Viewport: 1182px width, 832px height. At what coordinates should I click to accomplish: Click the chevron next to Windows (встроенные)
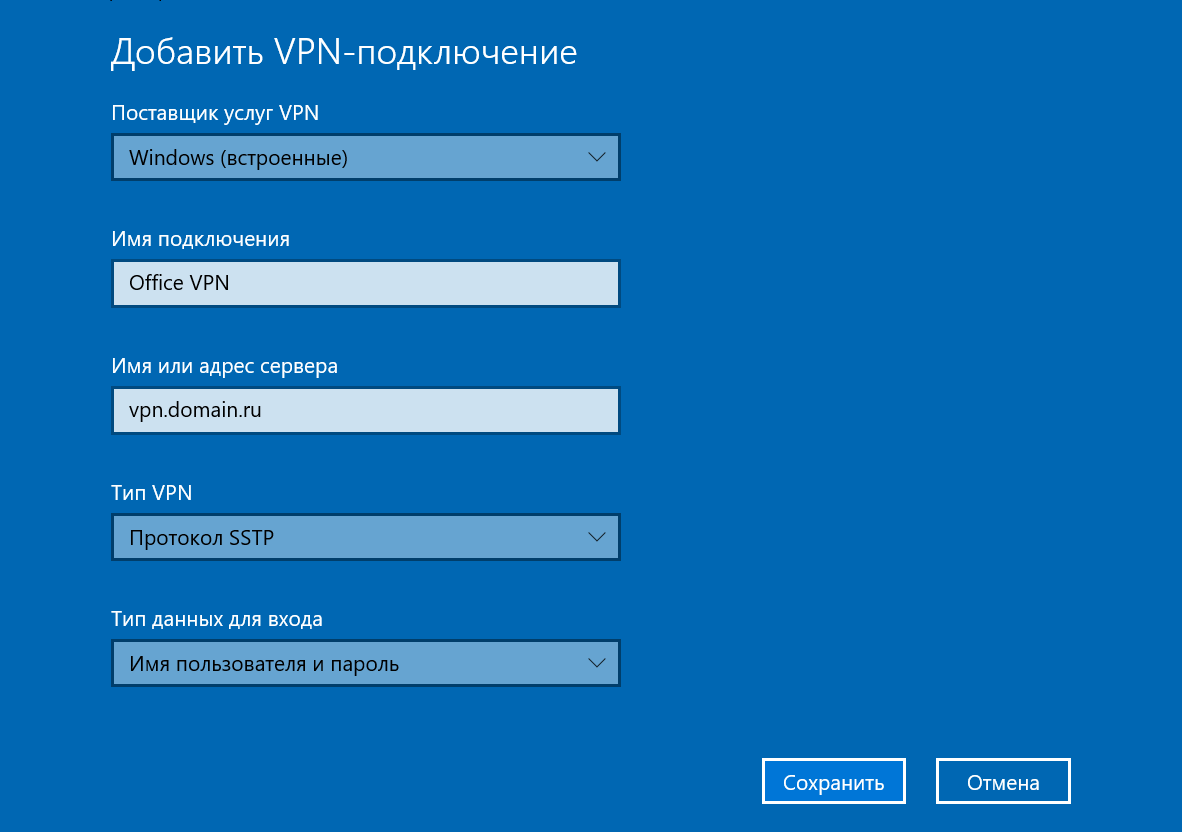pyautogui.click(x=597, y=157)
